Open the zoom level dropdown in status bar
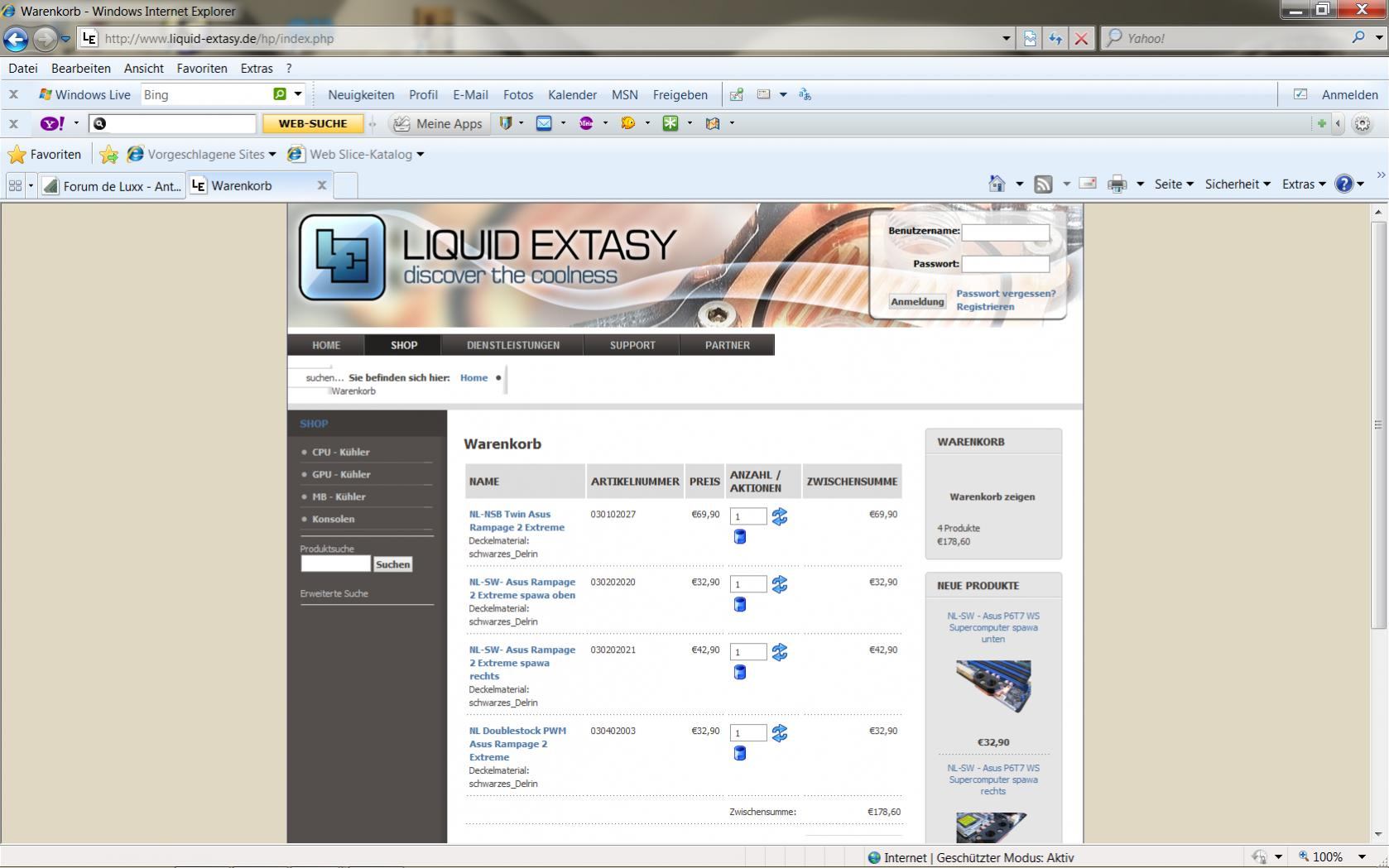The width and height of the screenshot is (1389, 868). tap(1362, 857)
